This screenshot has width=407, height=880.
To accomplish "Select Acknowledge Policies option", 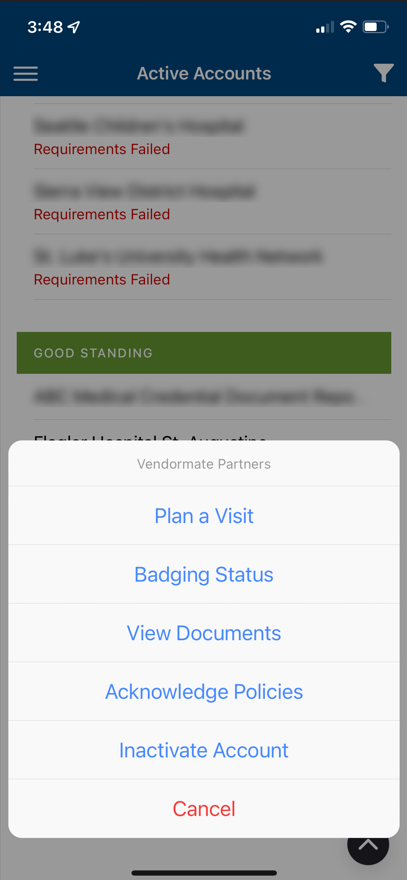I will pos(204,691).
